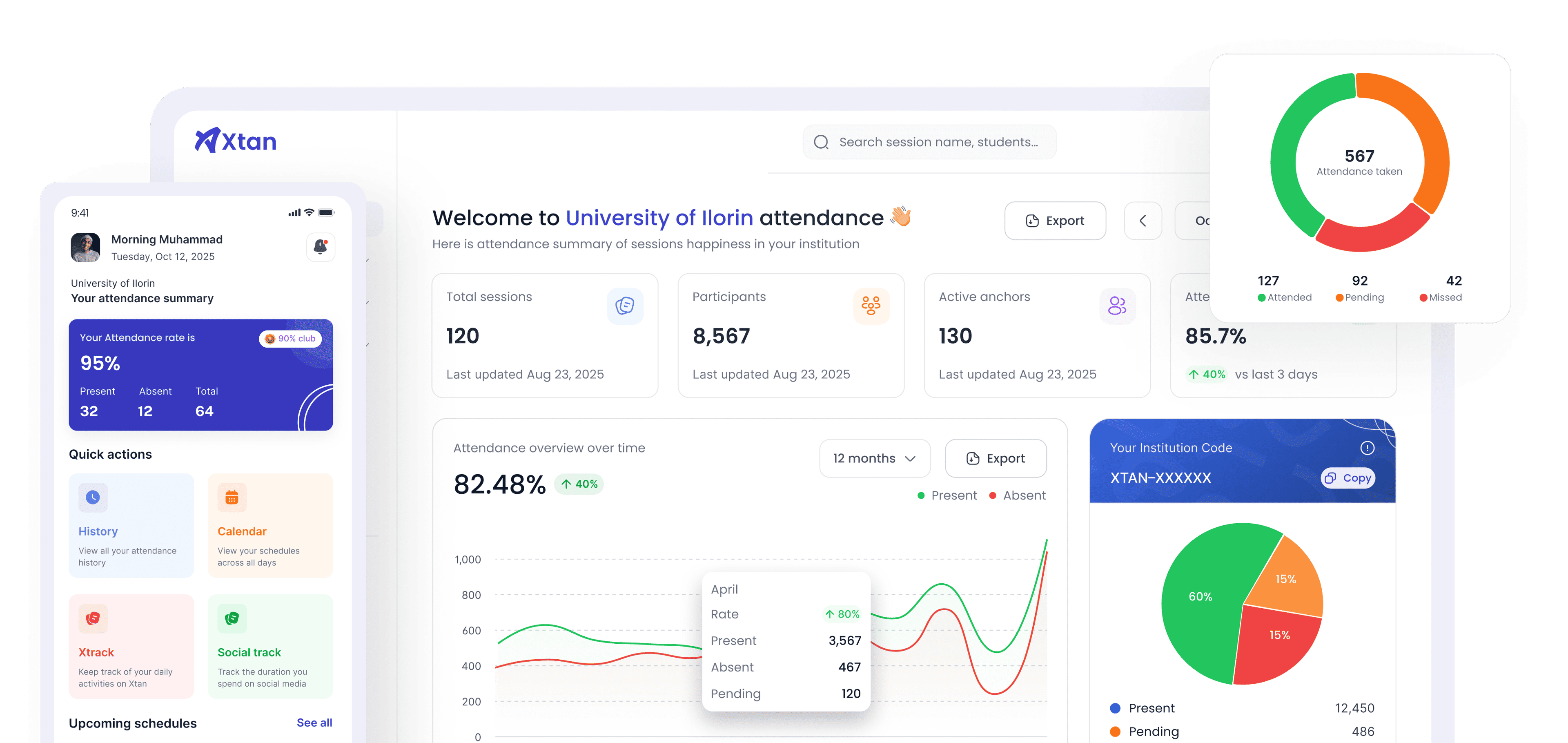This screenshot has height=743, width=1568.
Task: Click the search magnifier icon
Action: (821, 142)
